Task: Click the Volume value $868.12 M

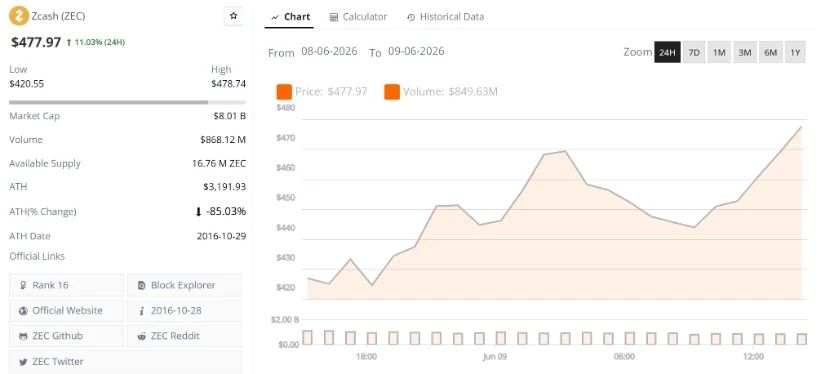Action: [223, 140]
